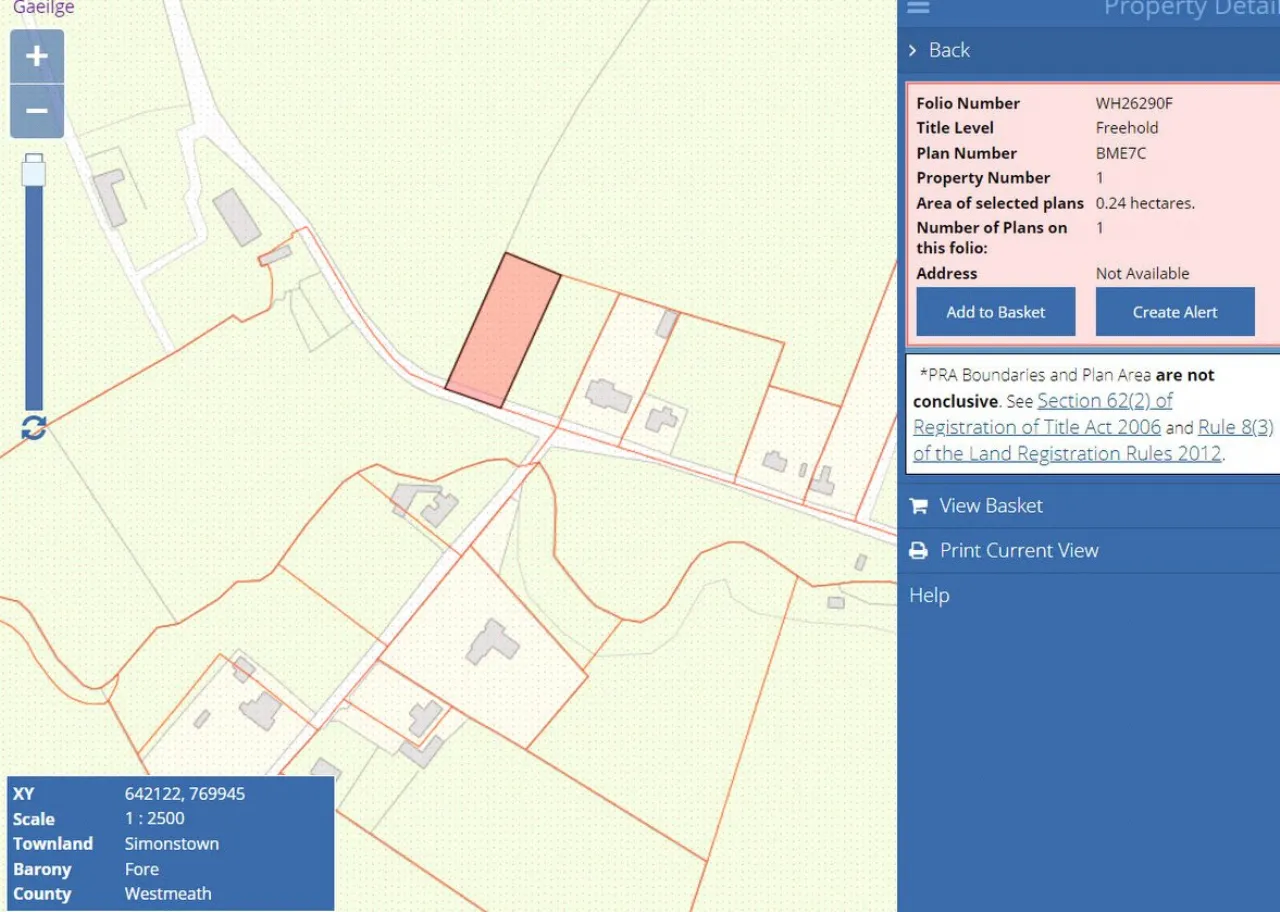
Task: Click the plan number BME7C value
Action: tap(1120, 153)
